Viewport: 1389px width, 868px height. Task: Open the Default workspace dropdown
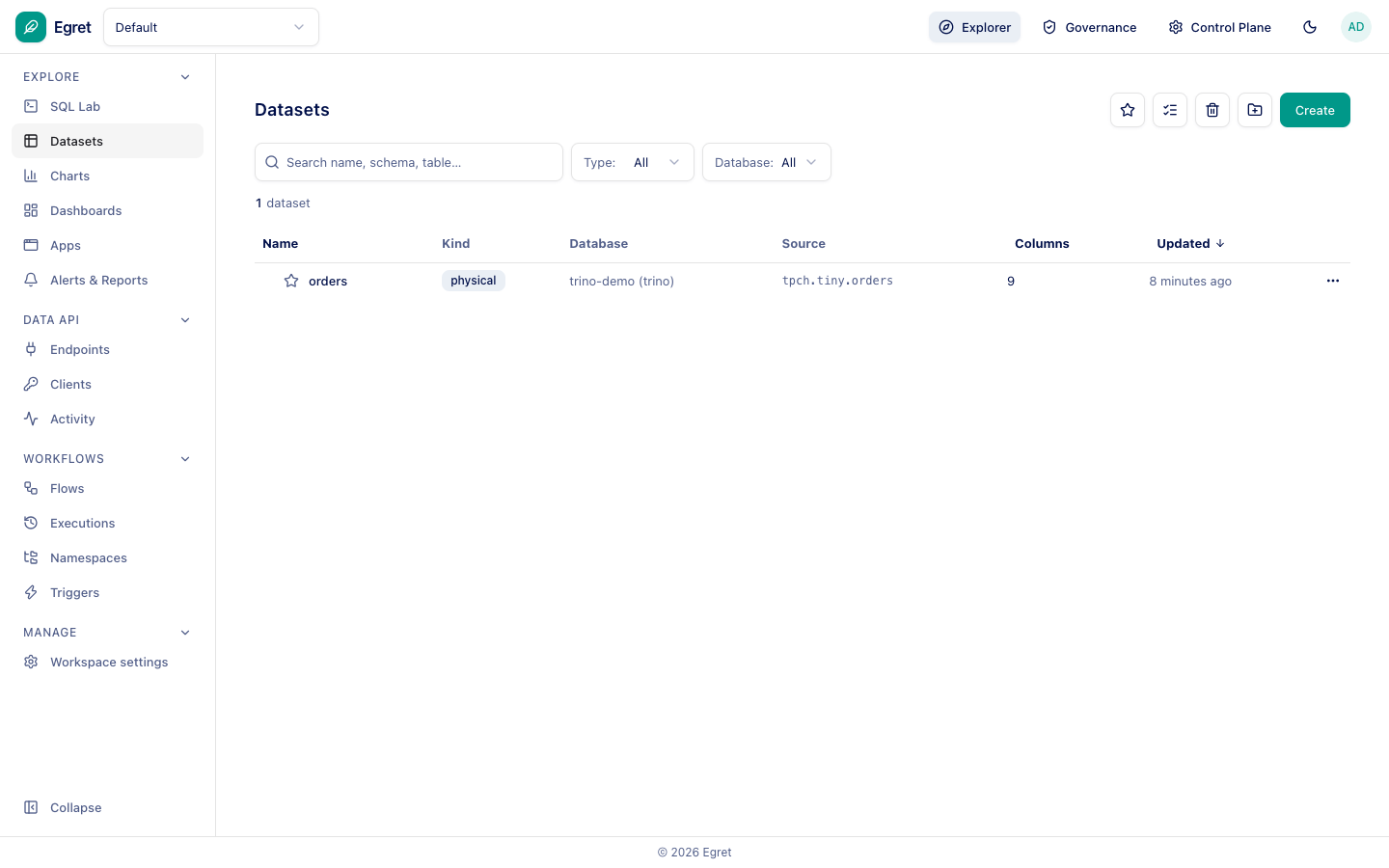[x=211, y=27]
